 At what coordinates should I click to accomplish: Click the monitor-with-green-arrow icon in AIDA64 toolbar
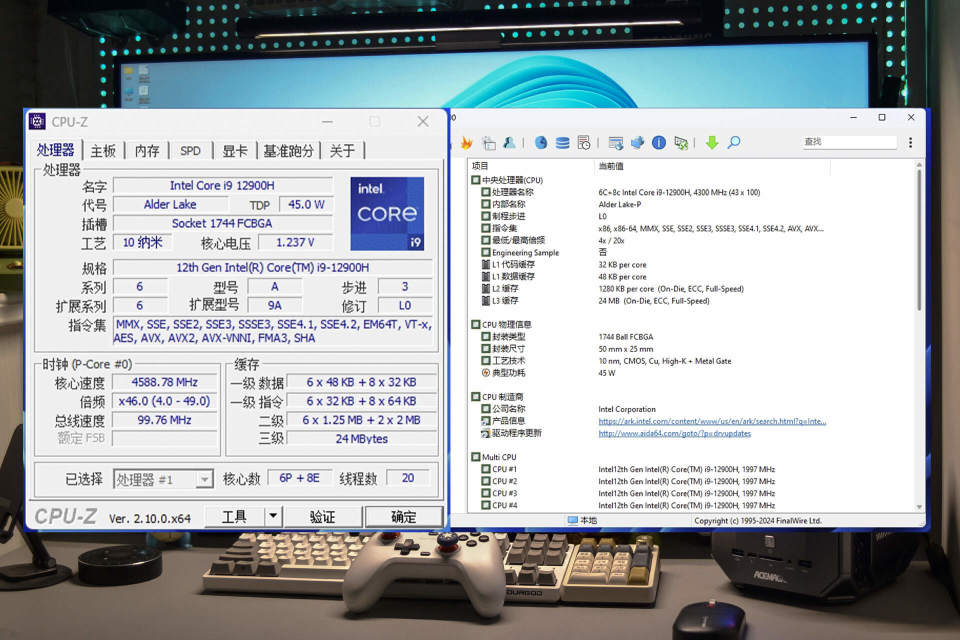[681, 143]
